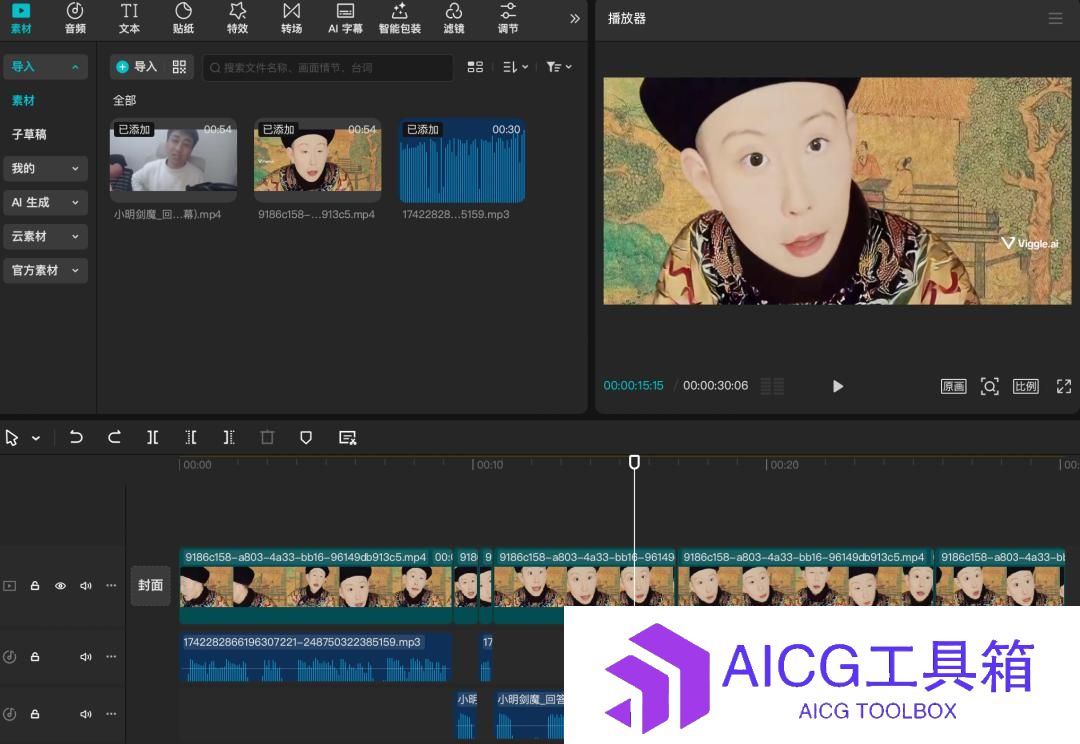Click the delete clip trash icon

coord(267,437)
